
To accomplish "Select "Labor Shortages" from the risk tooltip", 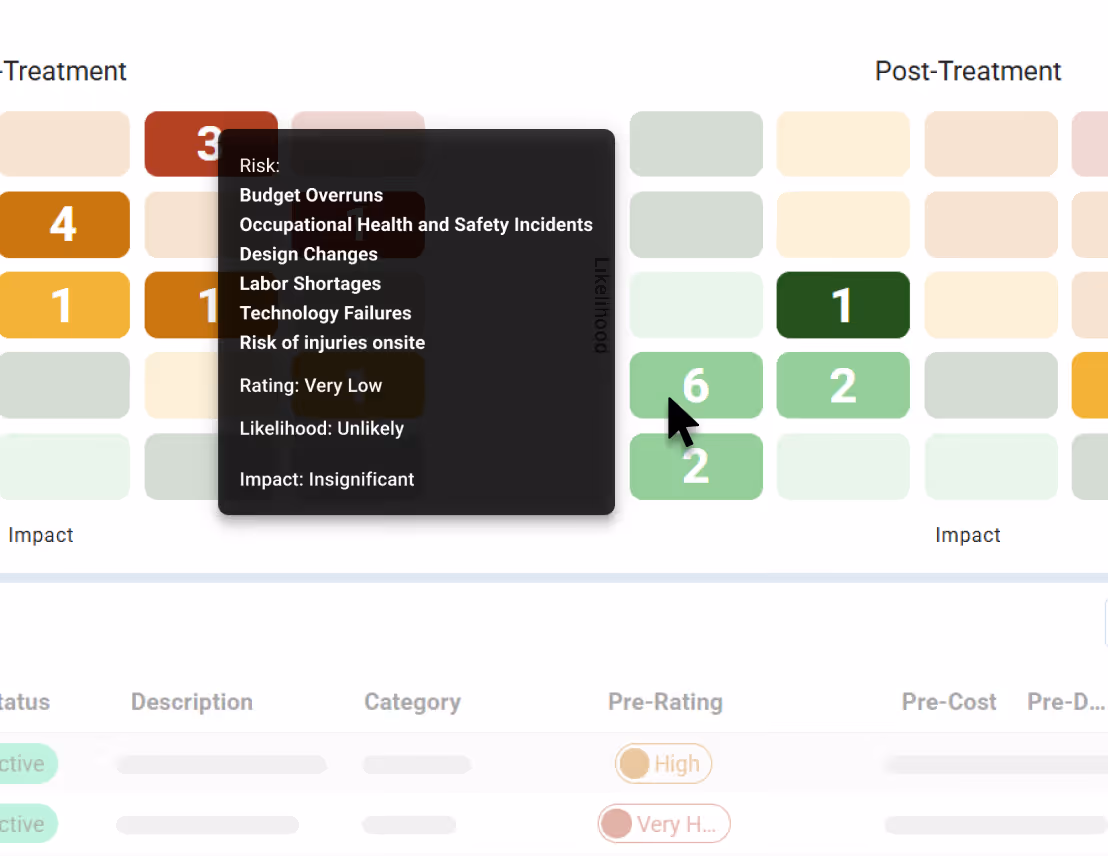I will click(310, 284).
